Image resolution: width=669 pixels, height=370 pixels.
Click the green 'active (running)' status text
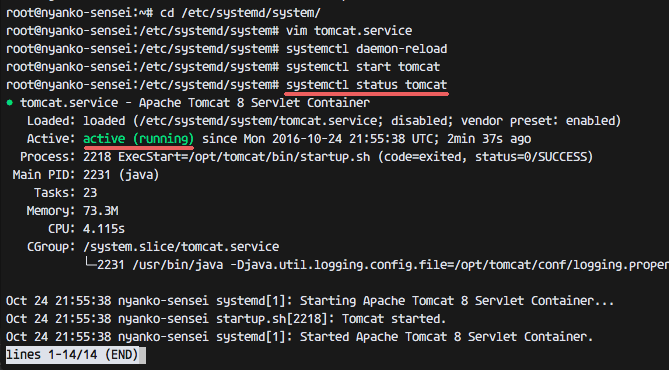click(x=139, y=139)
